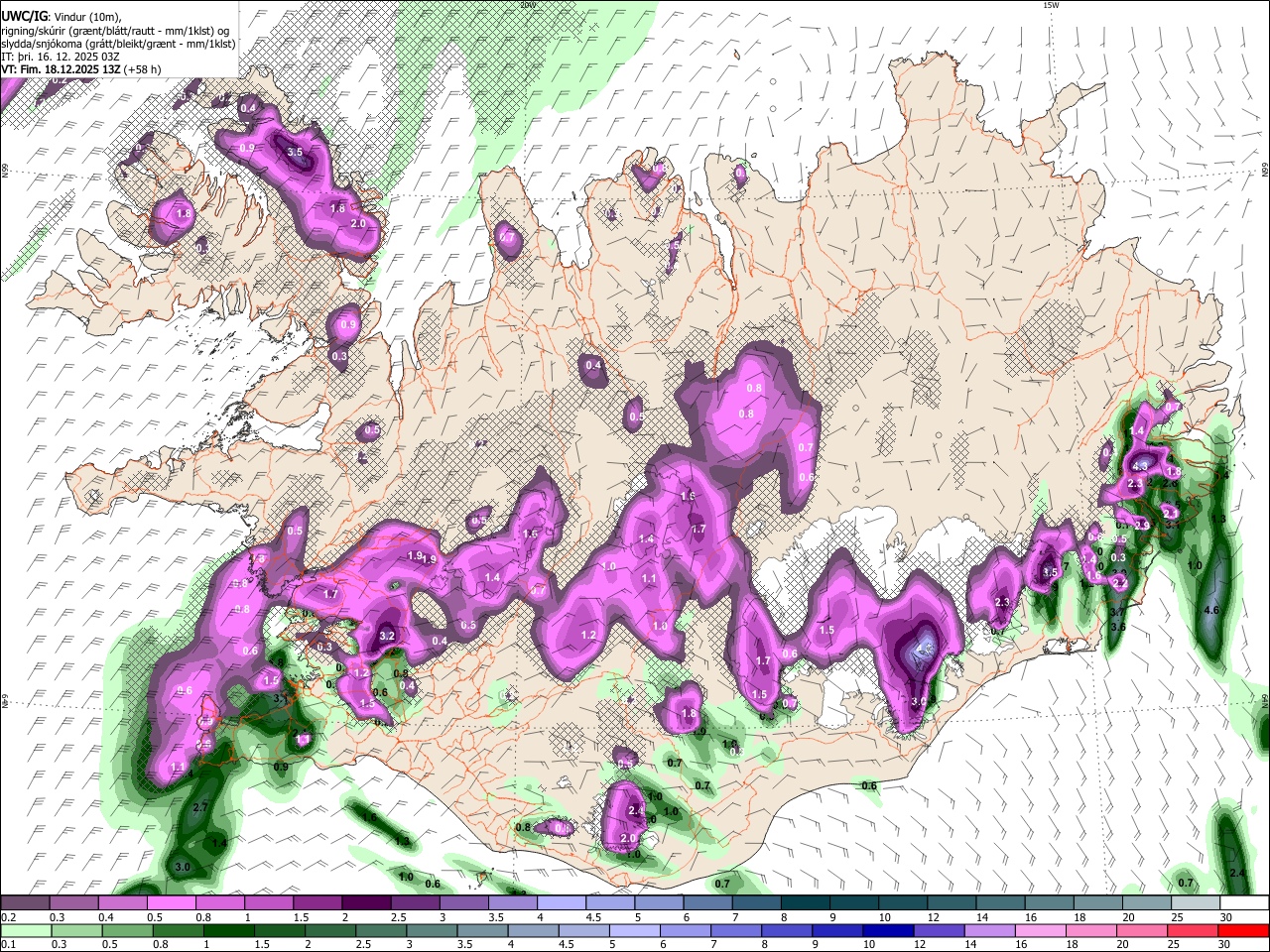The height and width of the screenshot is (952, 1270).
Task: Click the snow legend swatch between 0.5 and 0.8
Action: point(171,902)
